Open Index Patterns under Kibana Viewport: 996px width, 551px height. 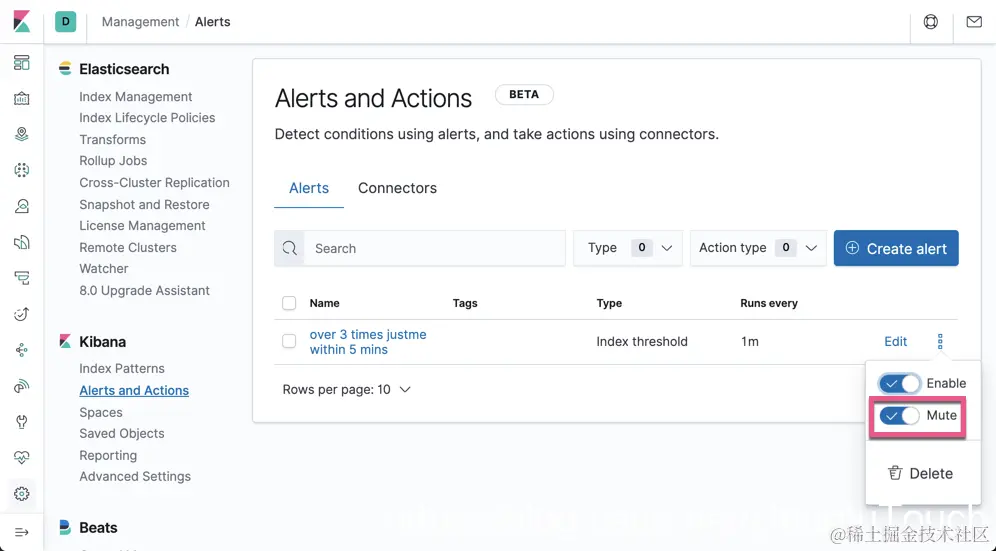click(x=122, y=369)
